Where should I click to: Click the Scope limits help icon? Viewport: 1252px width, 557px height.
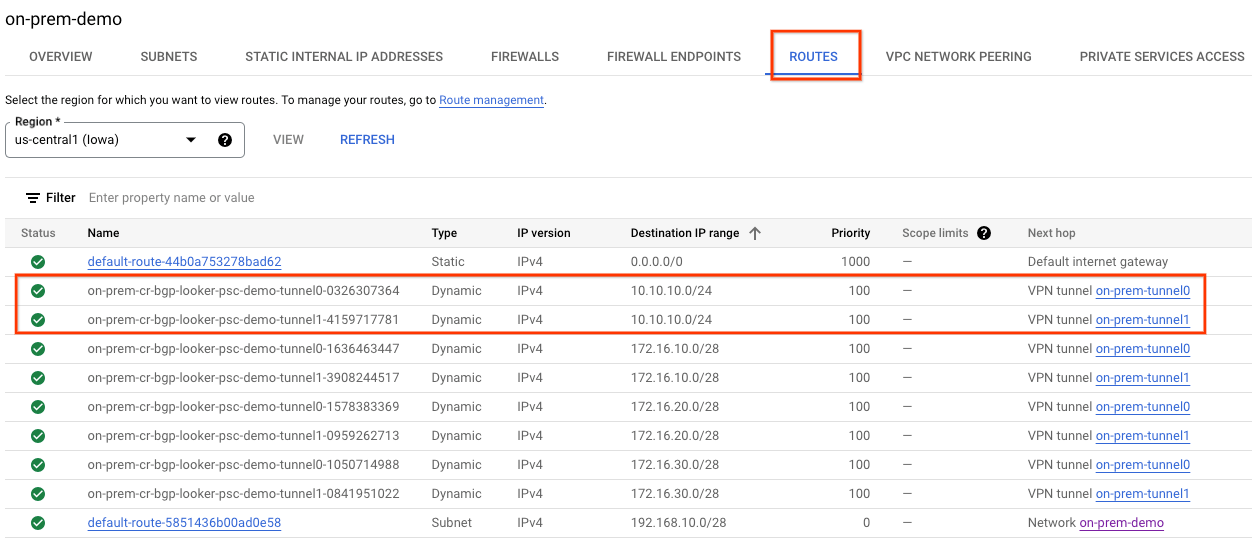pos(984,233)
